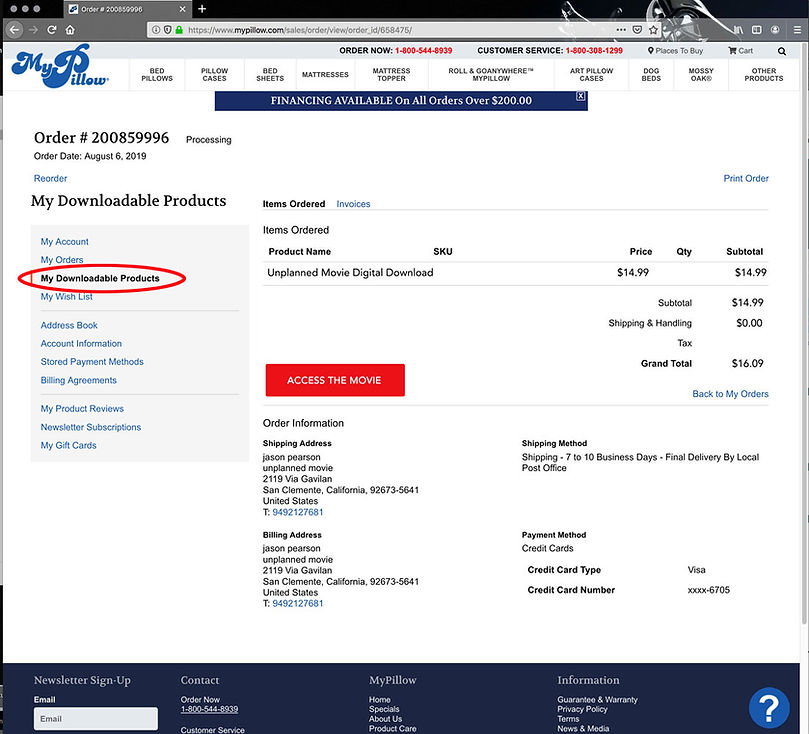Click the Pocket save icon
809x734 pixels.
pos(637,30)
